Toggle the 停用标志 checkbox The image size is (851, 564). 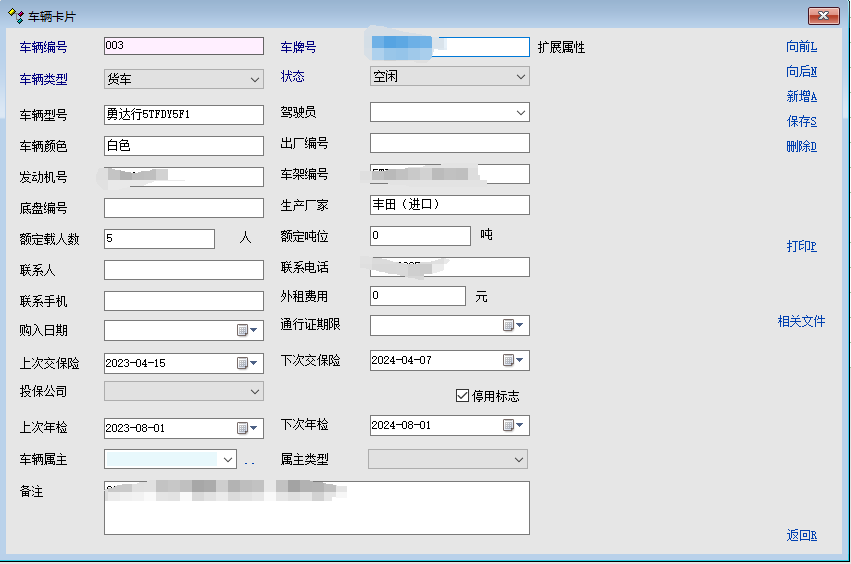(462, 396)
